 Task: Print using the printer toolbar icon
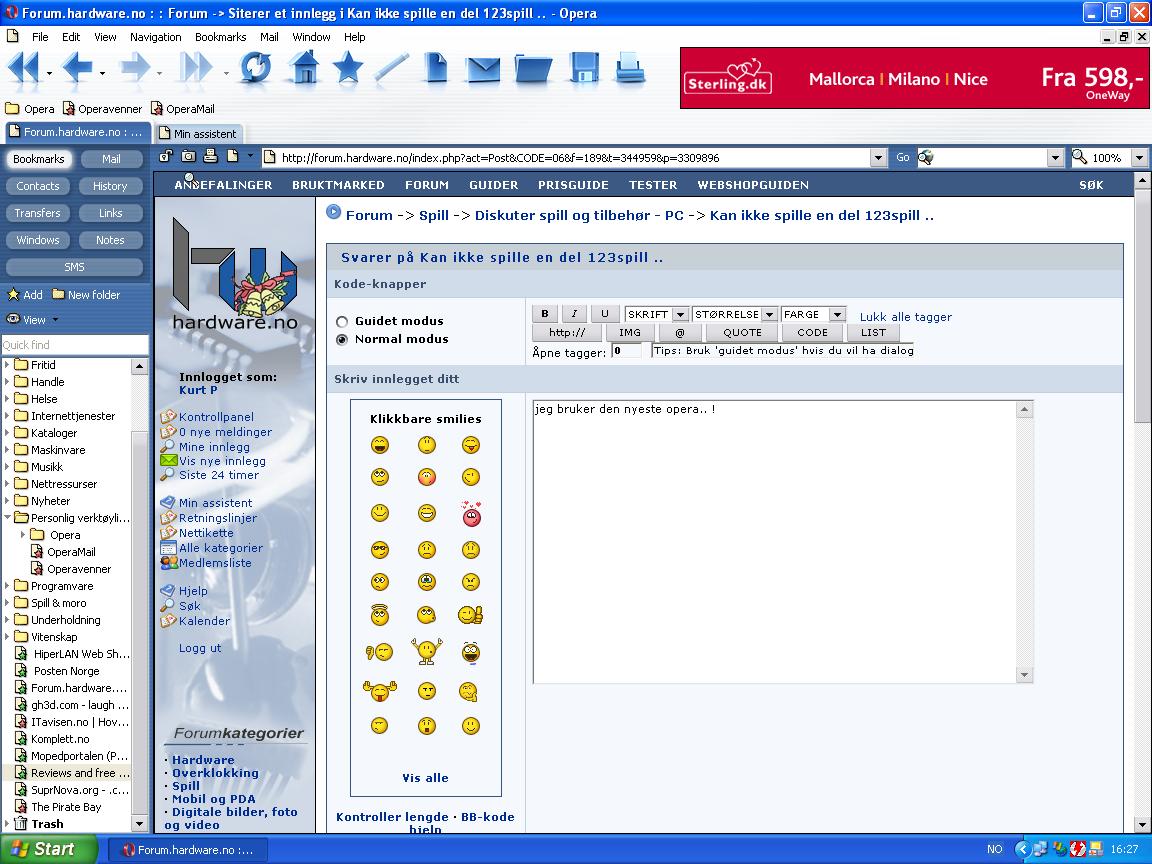(630, 68)
